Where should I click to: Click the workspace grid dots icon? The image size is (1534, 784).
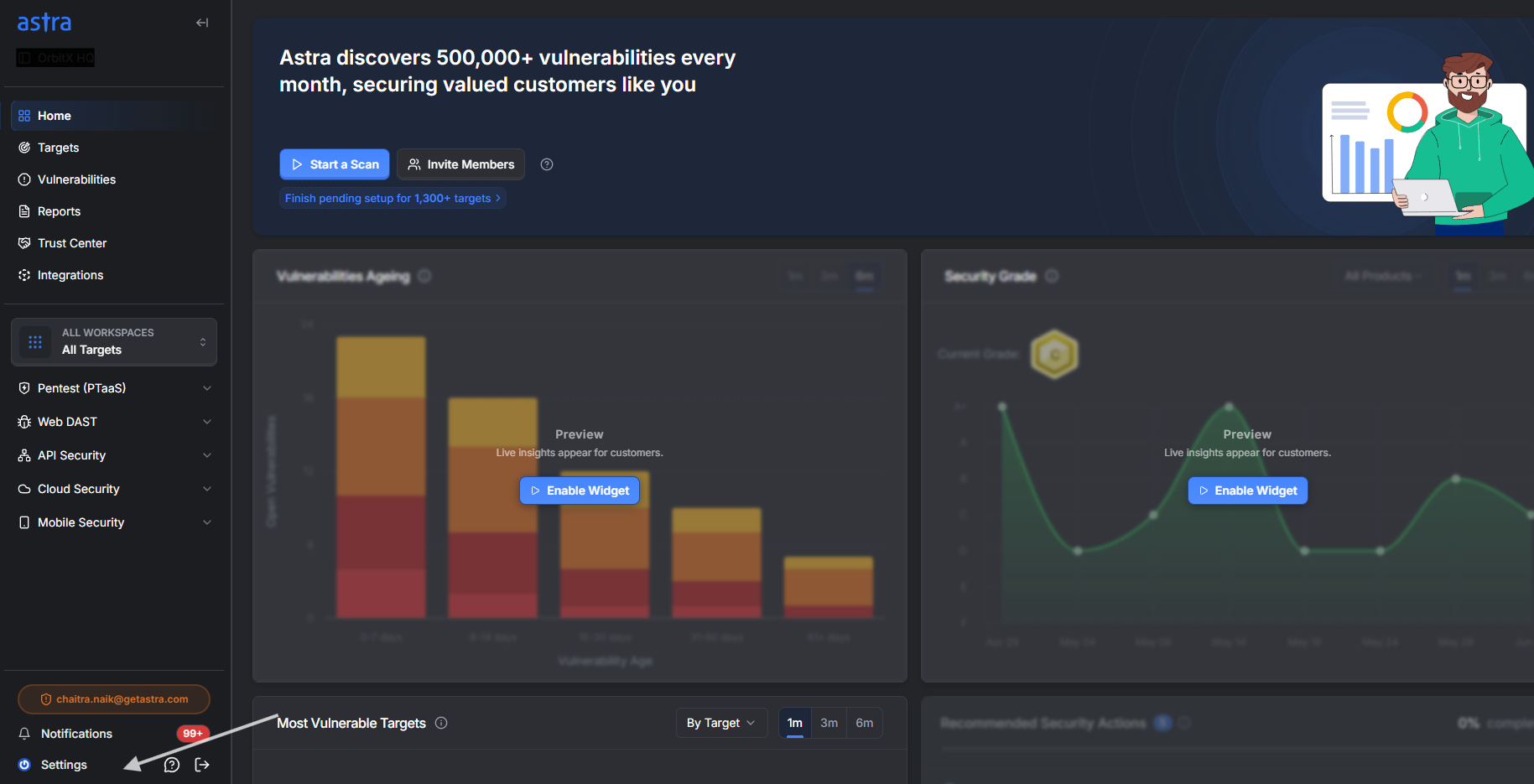click(x=35, y=342)
